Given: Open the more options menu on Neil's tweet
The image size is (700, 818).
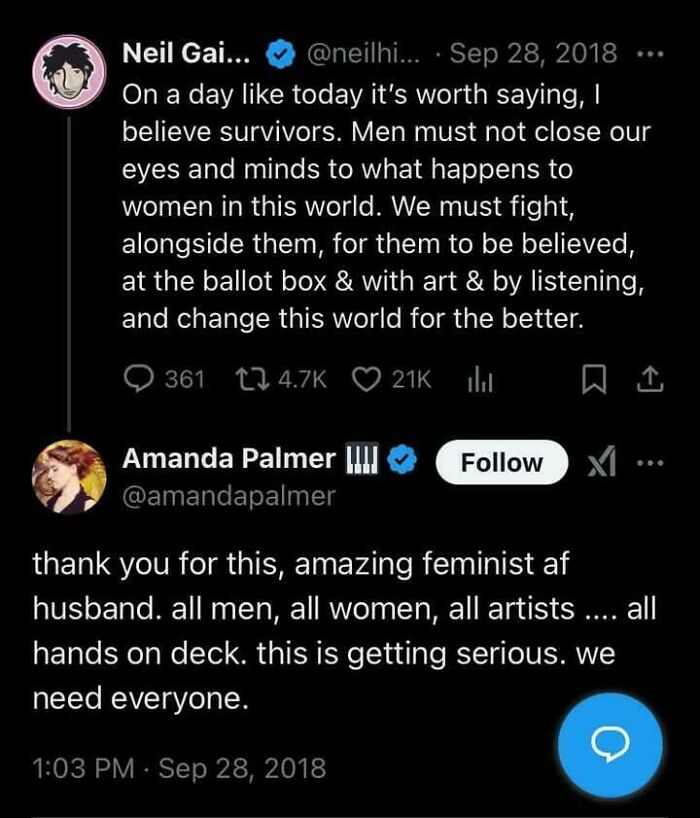Looking at the screenshot, I should pos(652,53).
